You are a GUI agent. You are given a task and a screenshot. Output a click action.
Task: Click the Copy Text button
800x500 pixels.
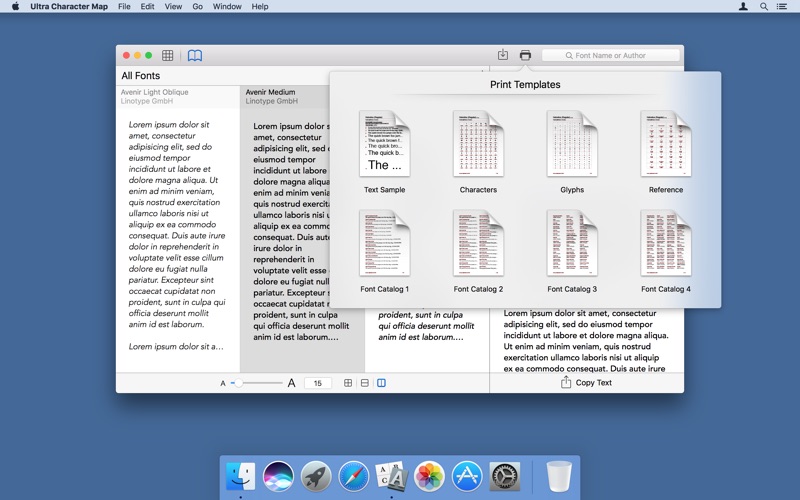593,383
